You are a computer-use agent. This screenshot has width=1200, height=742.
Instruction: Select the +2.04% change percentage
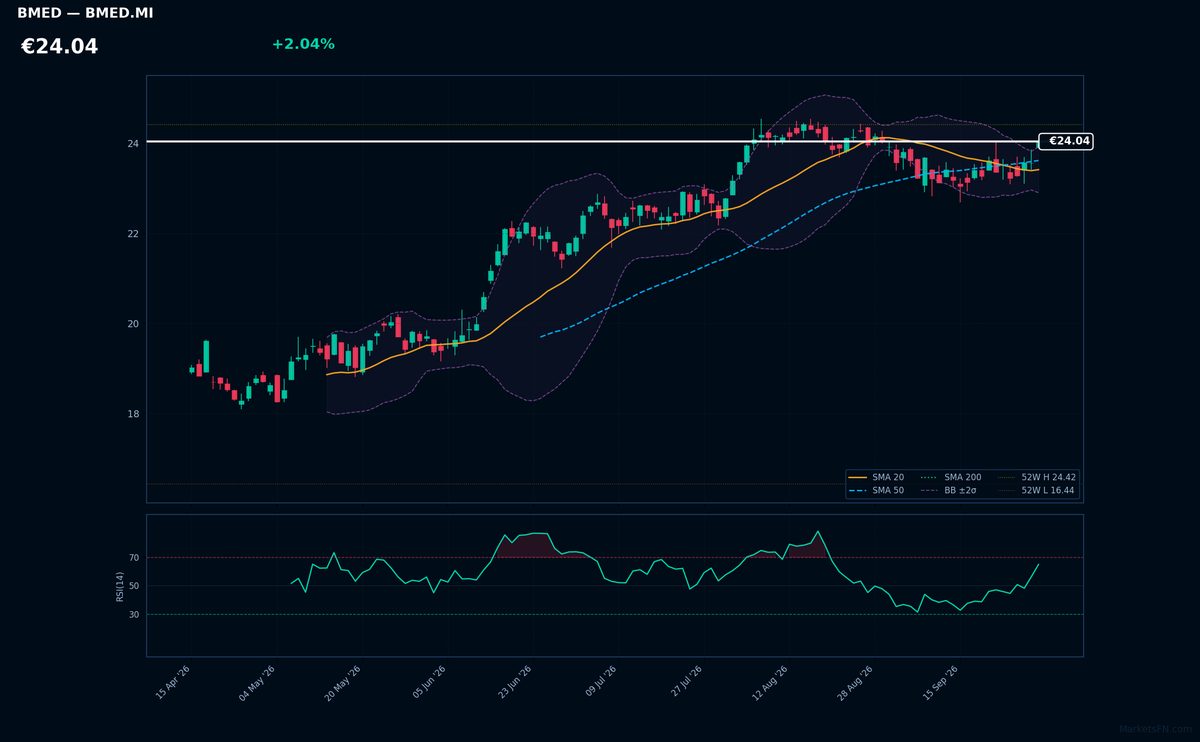click(303, 45)
